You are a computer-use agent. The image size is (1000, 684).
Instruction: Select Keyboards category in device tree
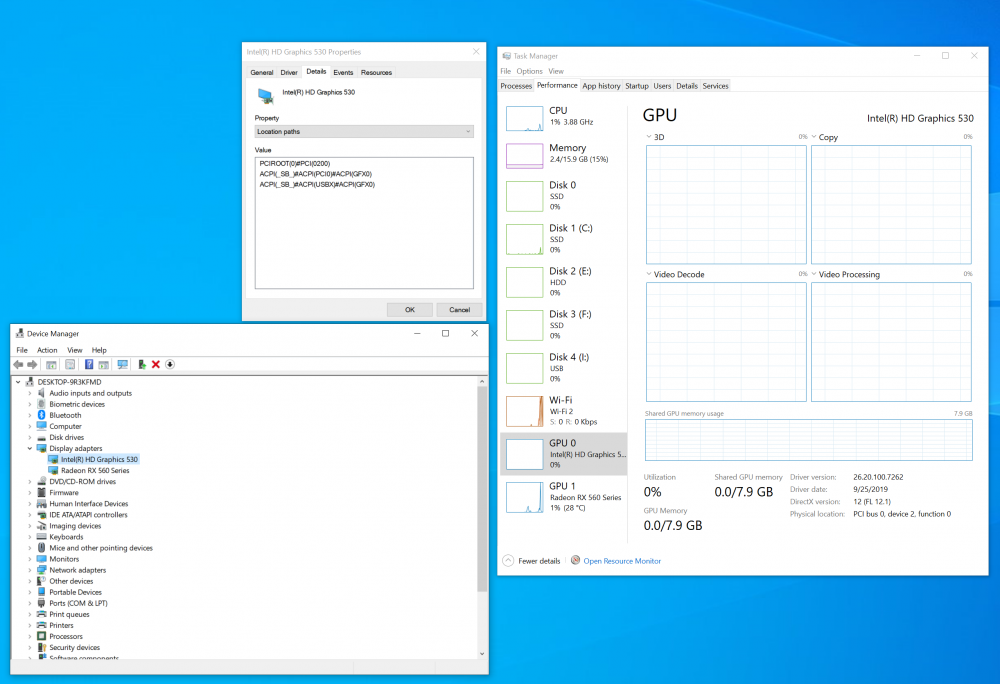66,537
